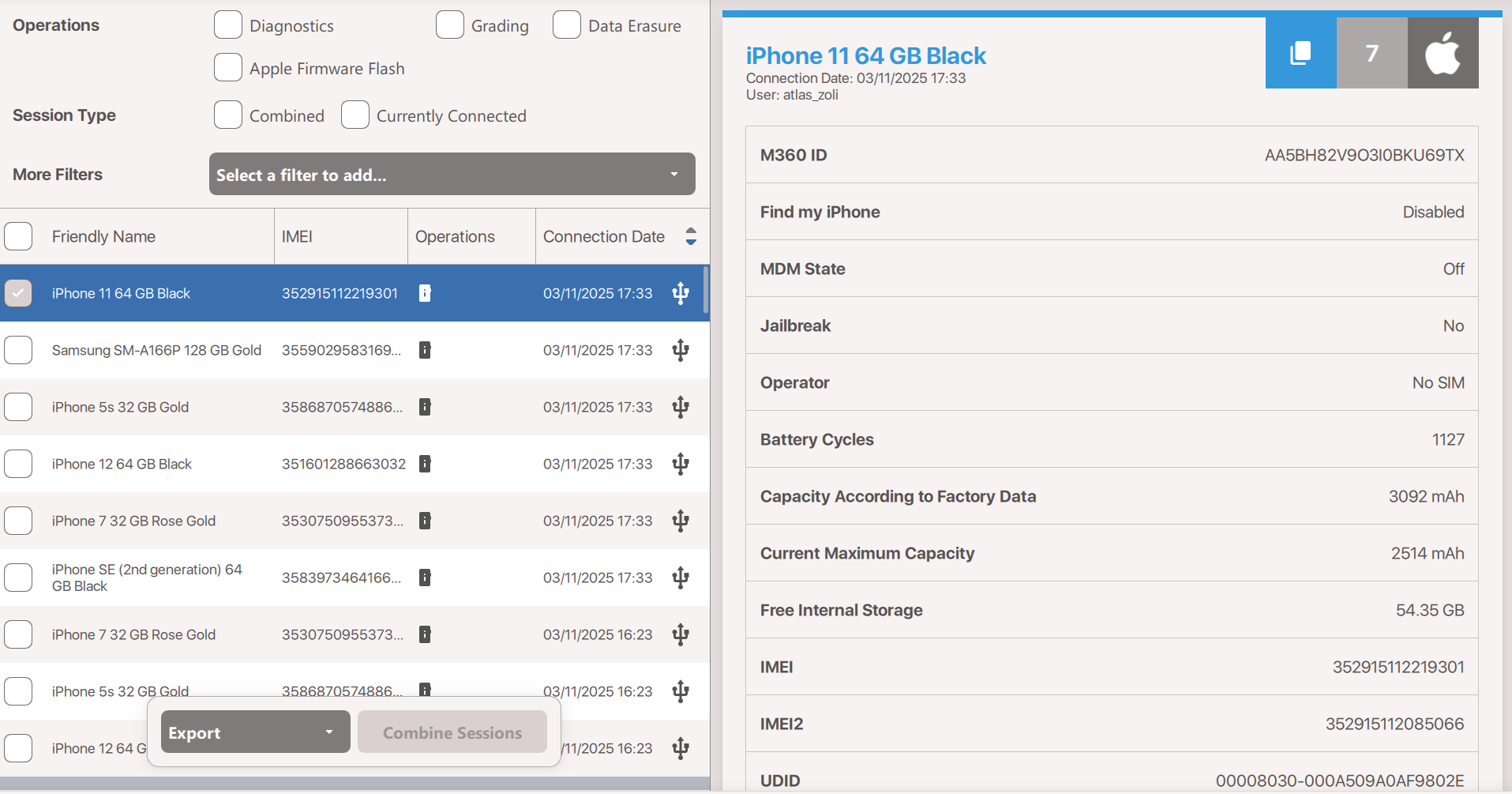This screenshot has width=1512, height=794.
Task: Sort by Connection Date arrows
Action: (x=691, y=236)
